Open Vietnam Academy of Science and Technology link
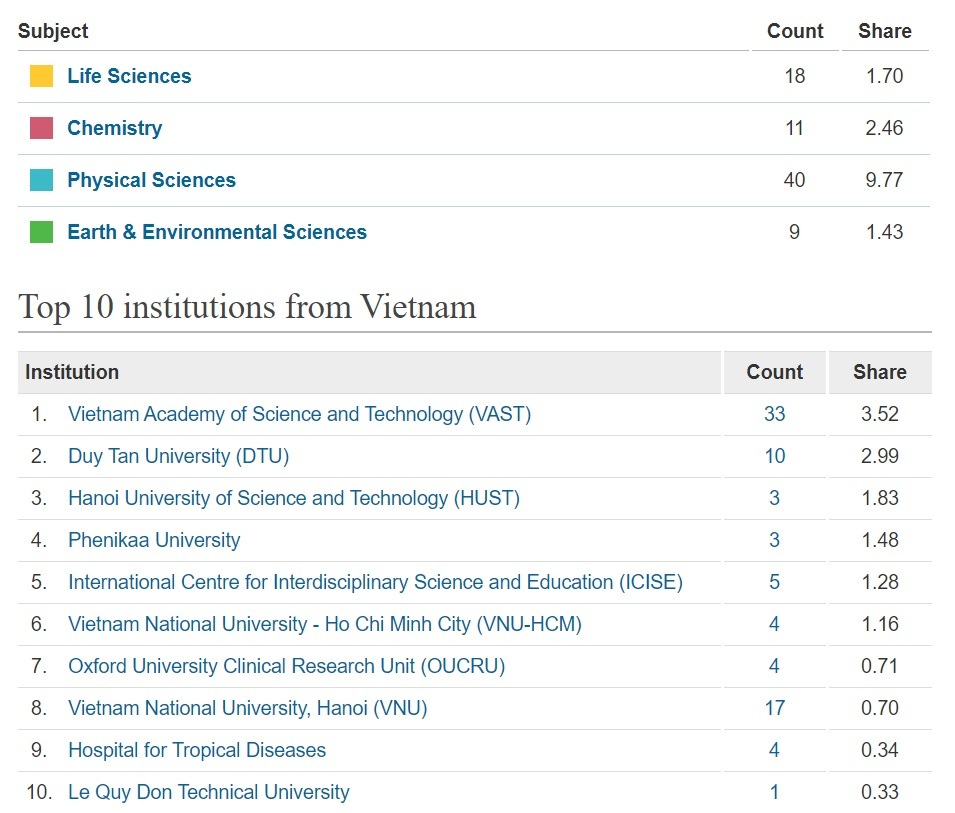 click(299, 414)
